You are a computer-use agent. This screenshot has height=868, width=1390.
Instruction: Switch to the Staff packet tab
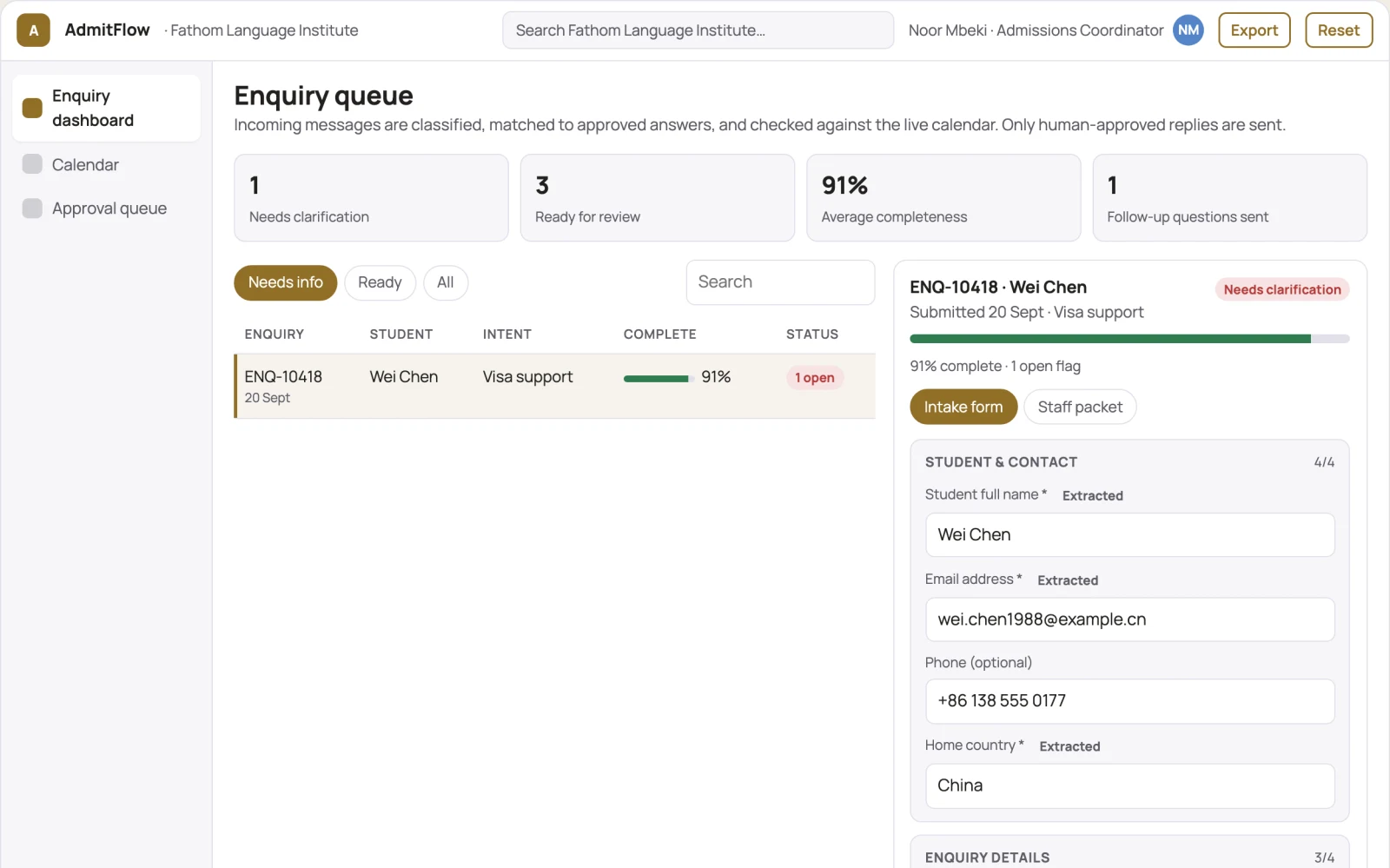(x=1080, y=407)
